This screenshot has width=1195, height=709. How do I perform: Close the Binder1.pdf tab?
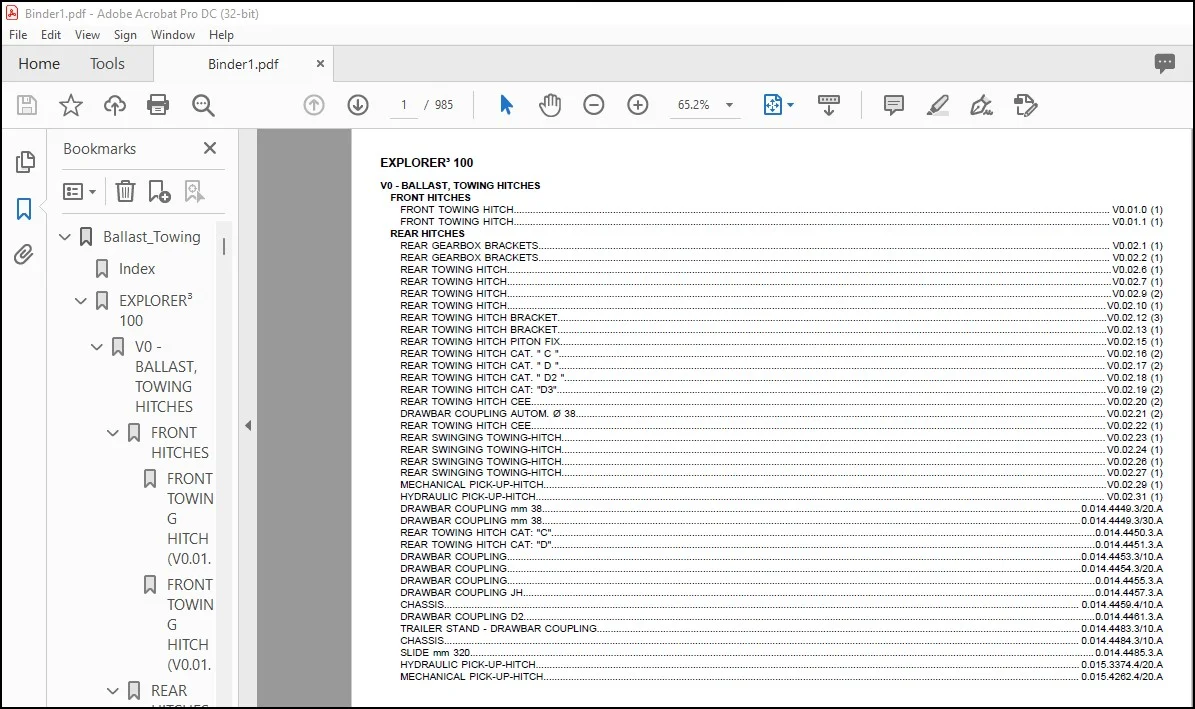tap(320, 64)
